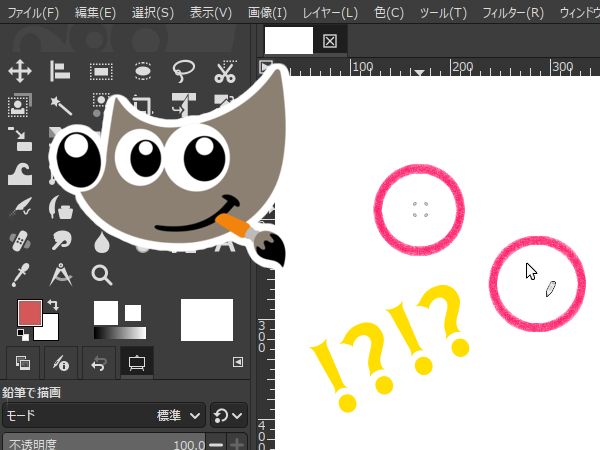The height and width of the screenshot is (450, 600).
Task: Open the モード 標準 dropdown
Action: (x=104, y=415)
